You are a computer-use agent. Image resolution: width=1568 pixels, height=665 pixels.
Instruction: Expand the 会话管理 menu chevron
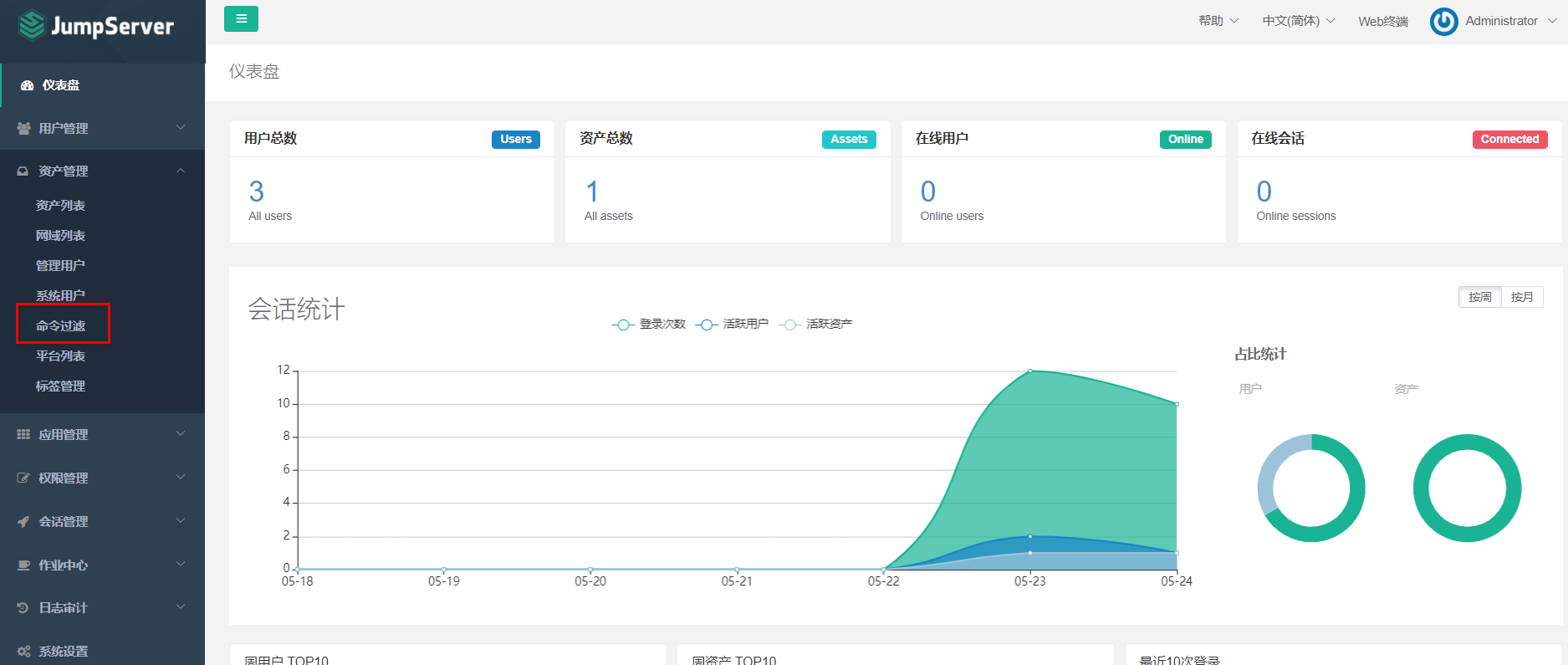point(181,520)
